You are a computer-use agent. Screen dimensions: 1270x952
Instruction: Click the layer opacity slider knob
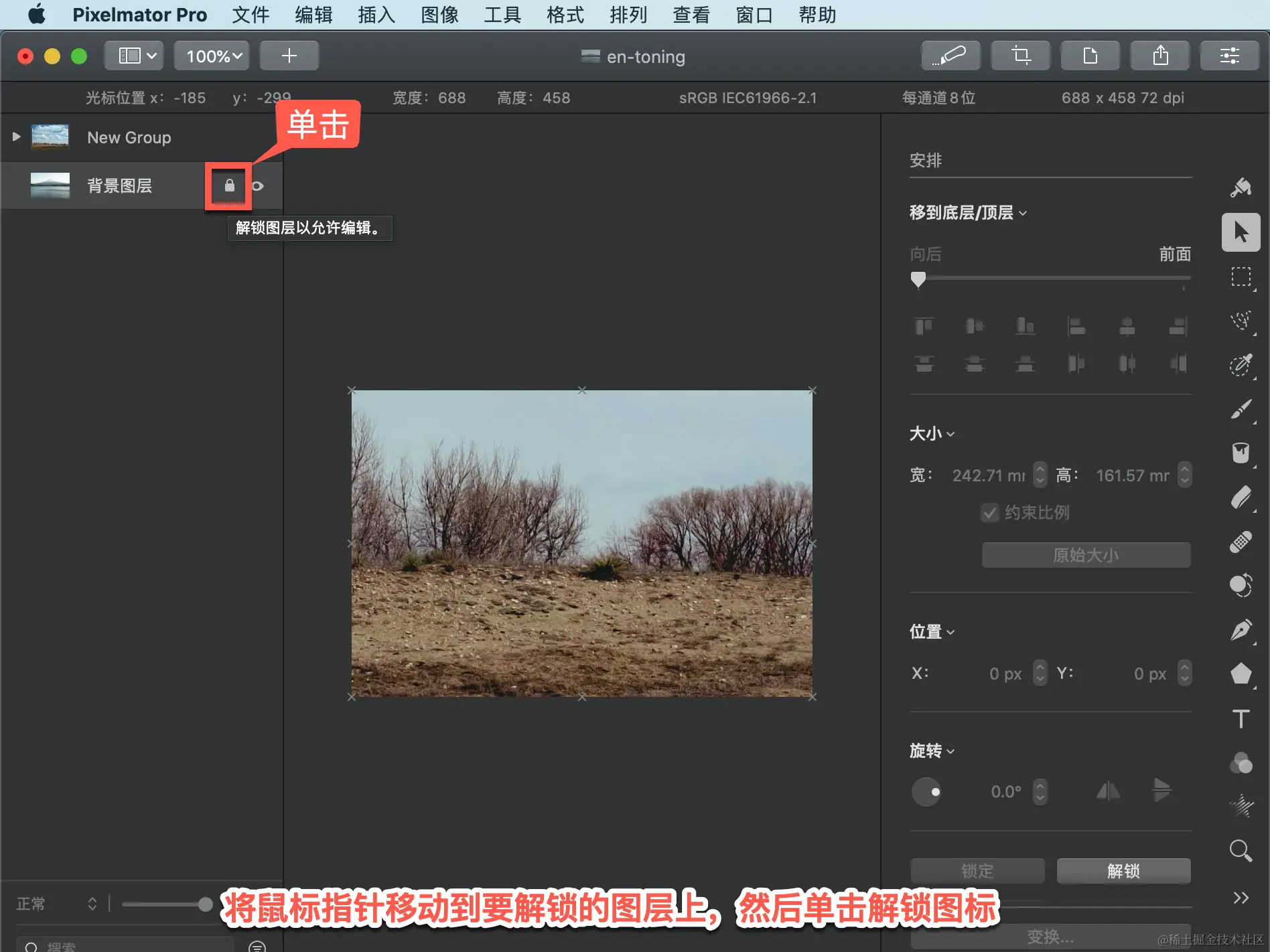point(206,904)
